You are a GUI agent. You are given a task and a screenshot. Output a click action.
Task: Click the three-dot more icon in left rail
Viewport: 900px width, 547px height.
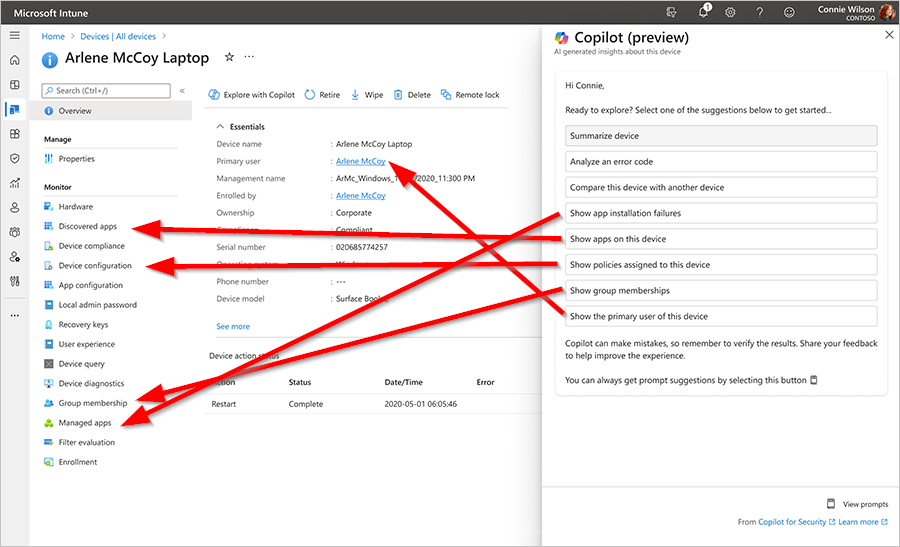click(x=15, y=315)
